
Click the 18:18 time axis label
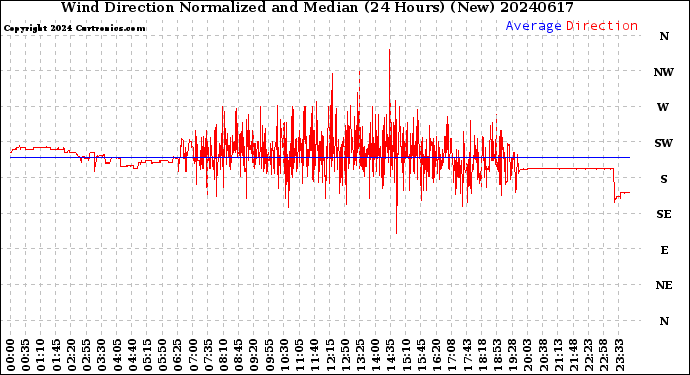(x=482, y=355)
